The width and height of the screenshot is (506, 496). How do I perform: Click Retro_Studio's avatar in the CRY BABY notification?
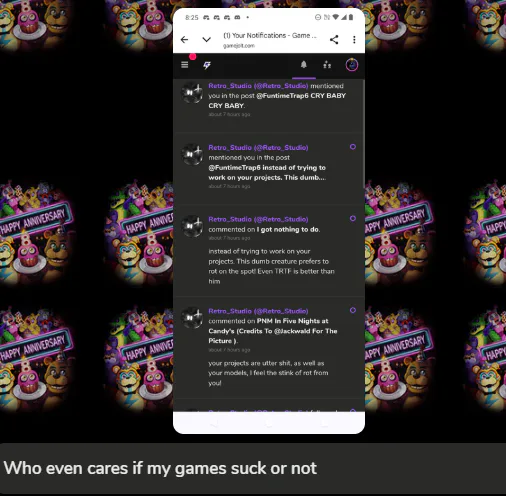coord(192,93)
